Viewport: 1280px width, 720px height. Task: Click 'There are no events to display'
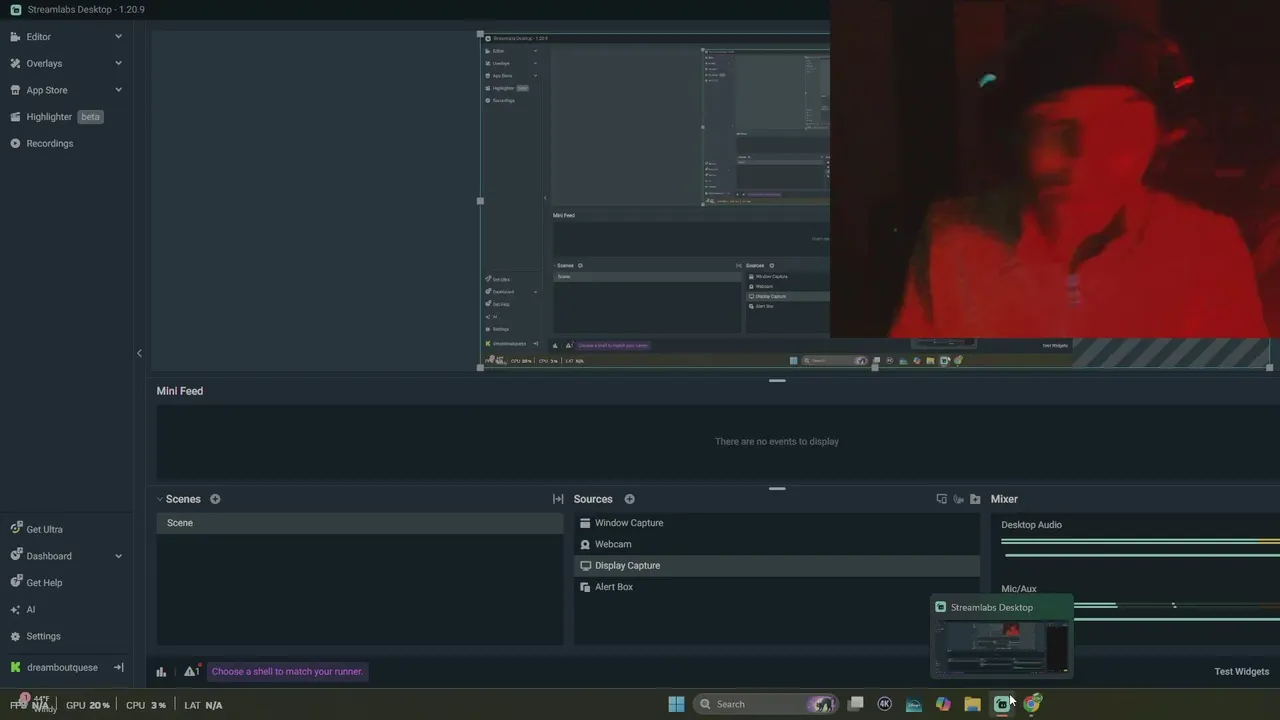[777, 441]
